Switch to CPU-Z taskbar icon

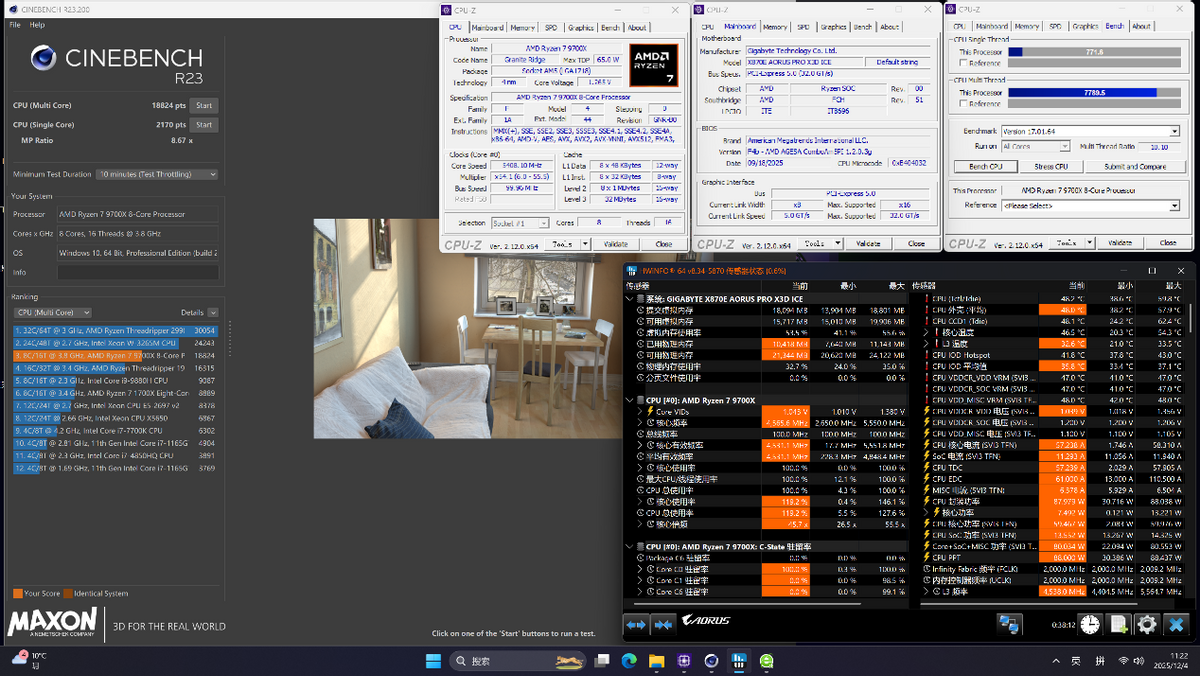[684, 660]
